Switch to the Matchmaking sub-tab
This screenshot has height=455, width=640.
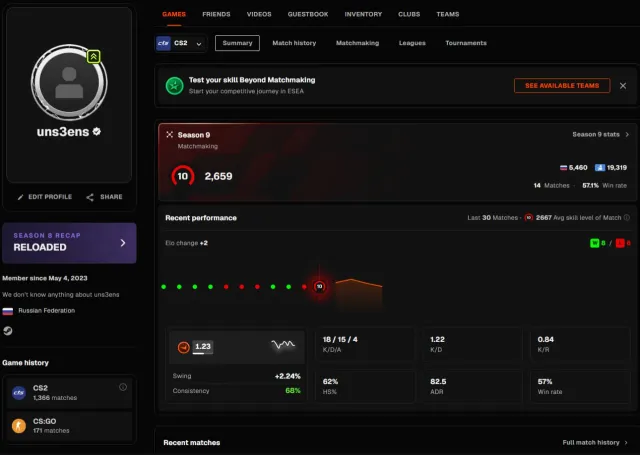[358, 43]
